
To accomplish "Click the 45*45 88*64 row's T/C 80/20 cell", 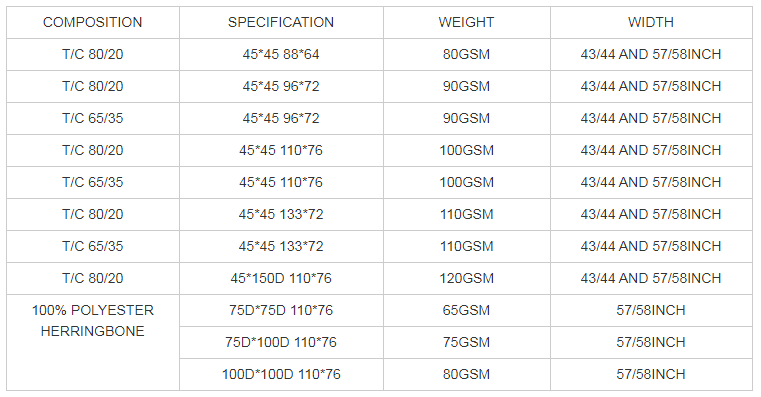I will click(93, 54).
